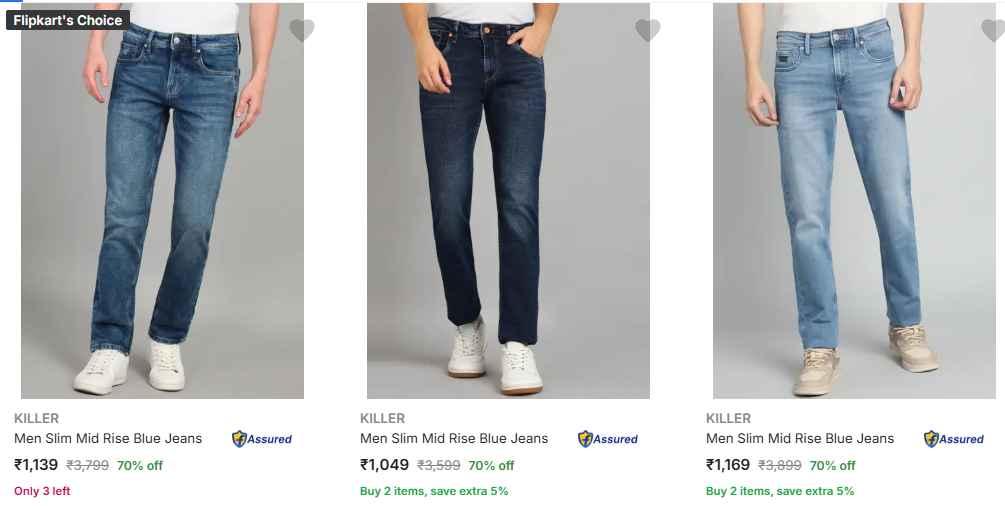
Task: Click the Buy 2 items offer under ₹1,169
Action: pos(780,491)
